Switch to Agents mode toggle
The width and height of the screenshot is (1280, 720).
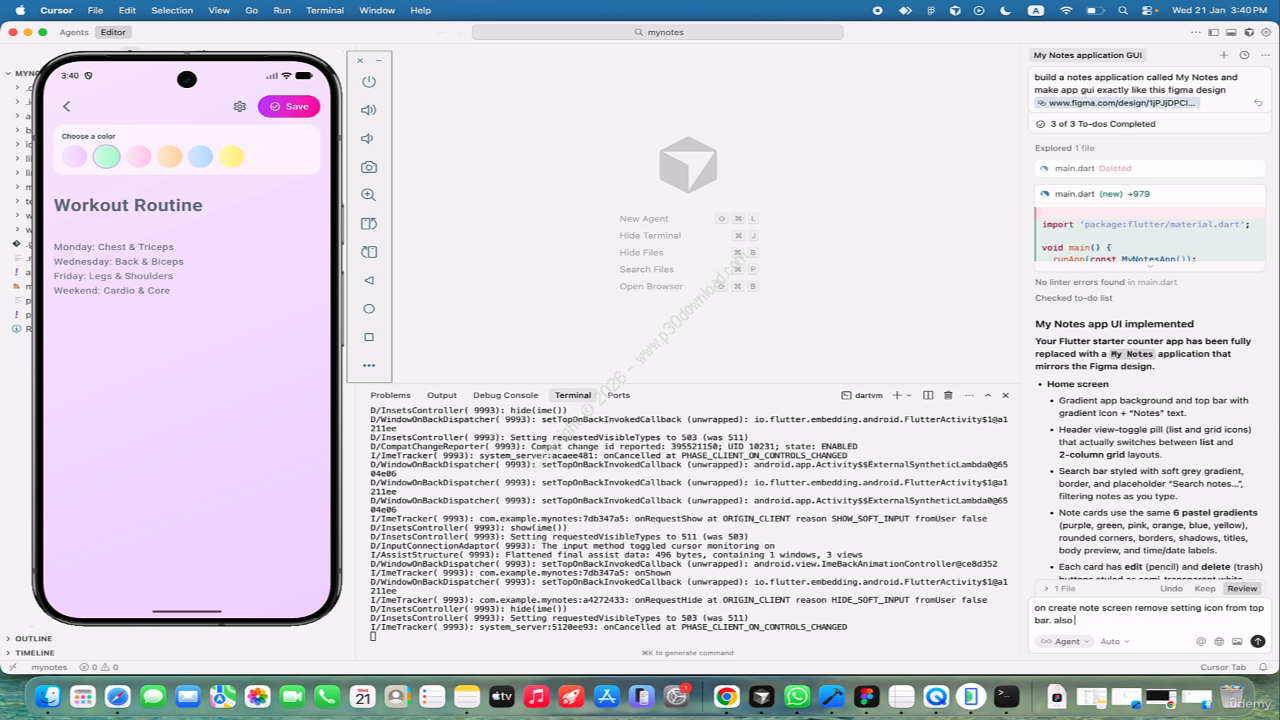74,32
